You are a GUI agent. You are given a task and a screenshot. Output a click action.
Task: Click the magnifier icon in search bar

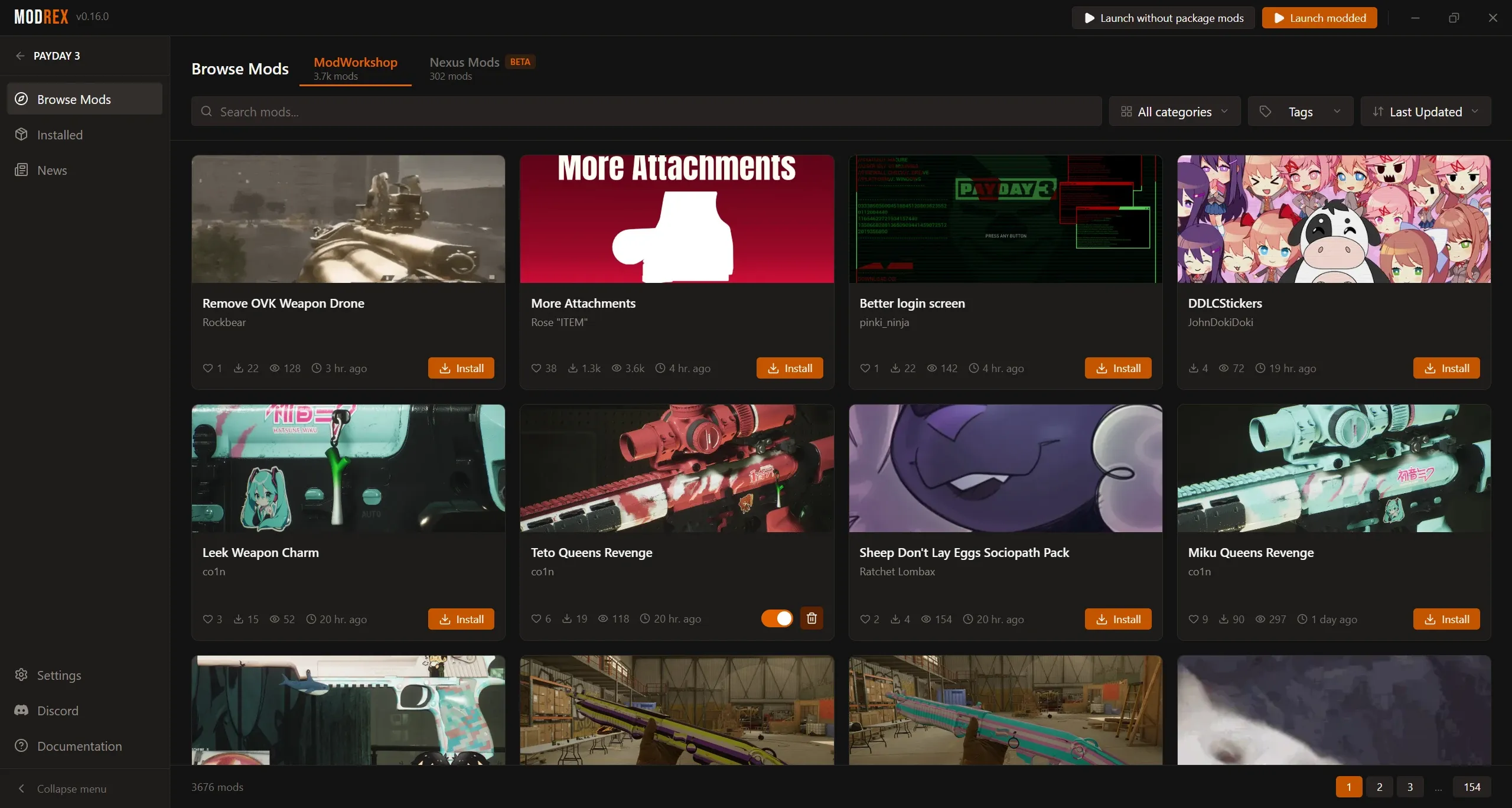(x=206, y=112)
